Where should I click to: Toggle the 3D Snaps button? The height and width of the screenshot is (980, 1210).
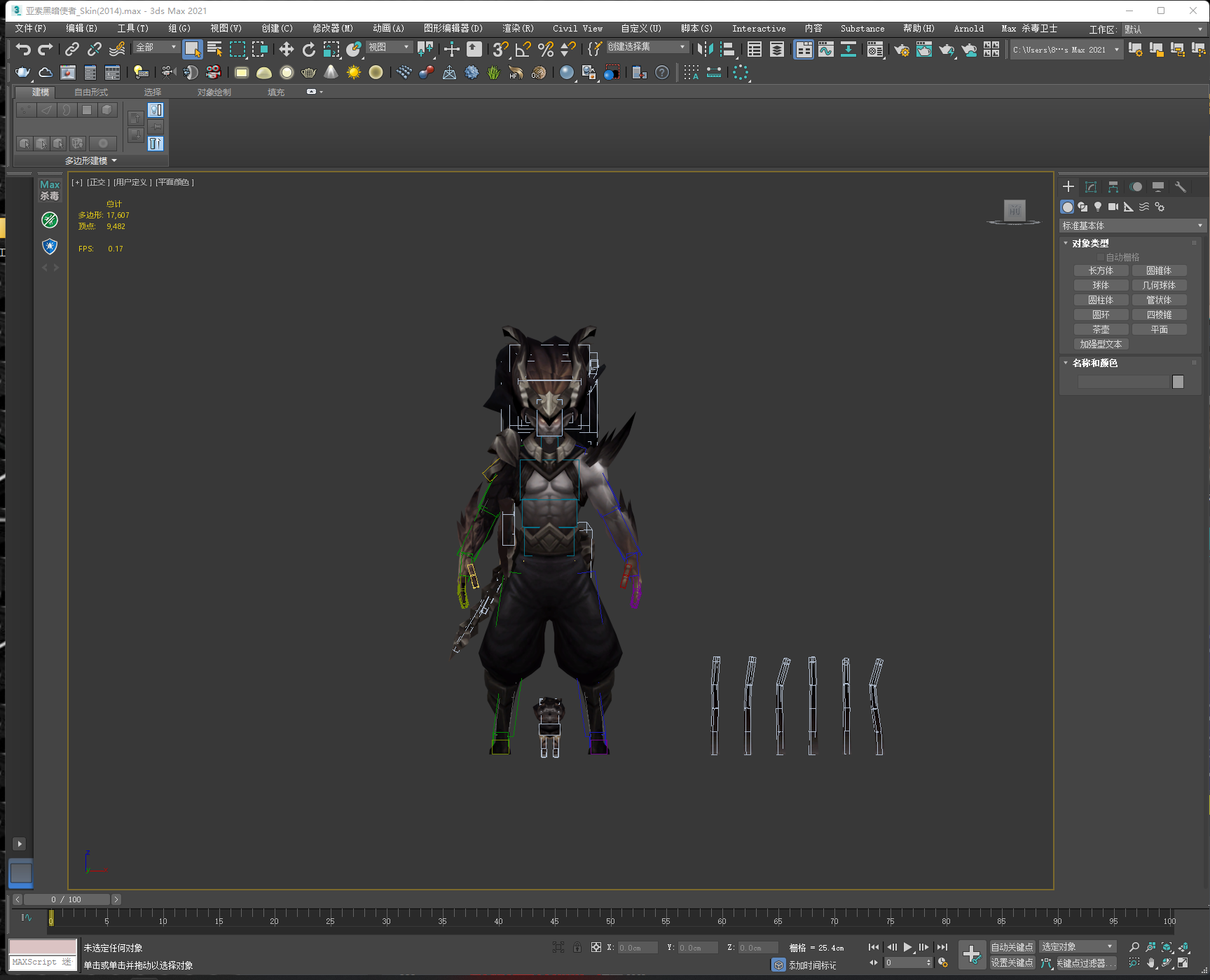(500, 49)
